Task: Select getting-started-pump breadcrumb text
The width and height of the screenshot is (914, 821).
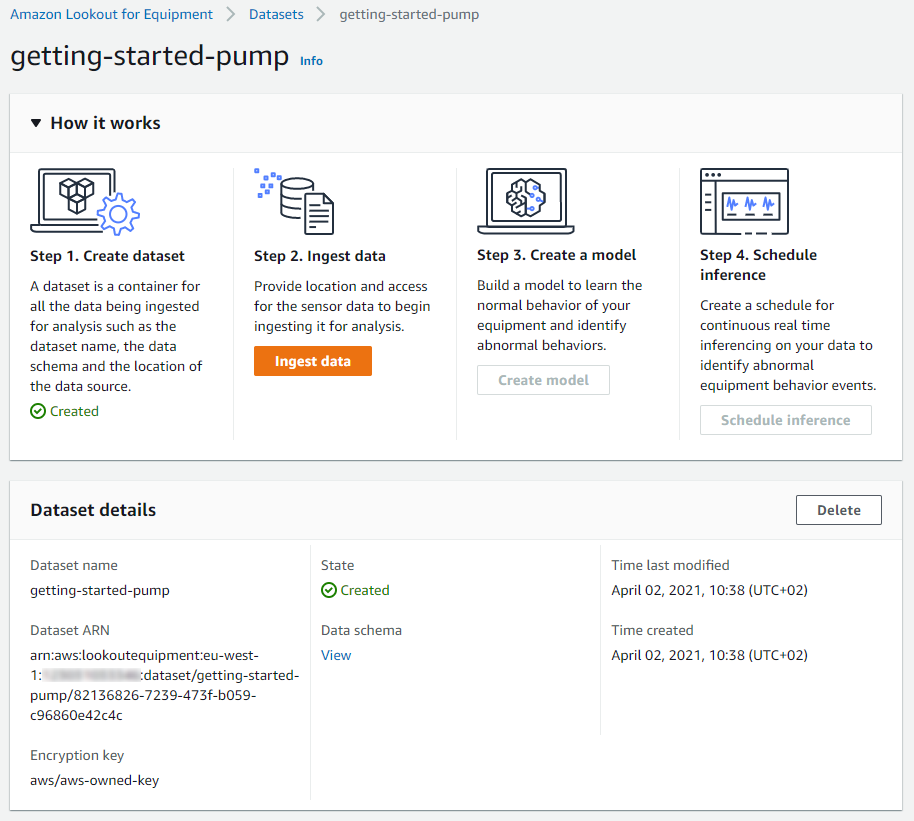Action: [409, 15]
